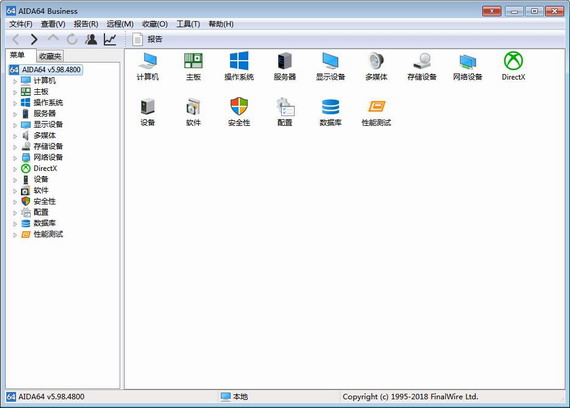The height and width of the screenshot is (408, 570).
Task: Select 配置 in the left tree
Action: tap(41, 212)
